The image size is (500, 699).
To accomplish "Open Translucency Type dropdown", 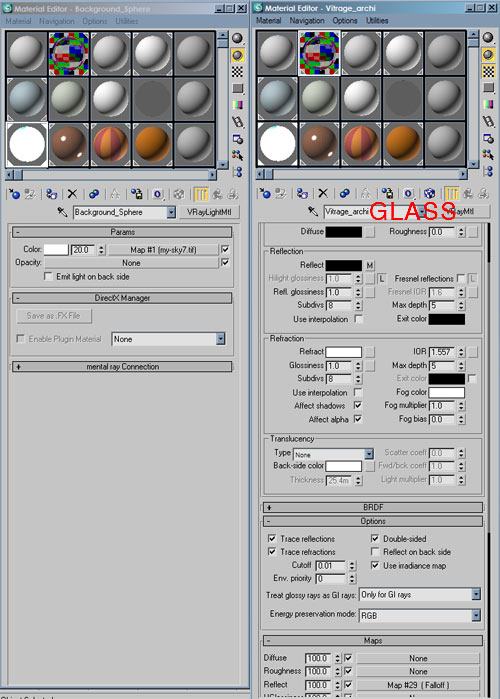I will [369, 454].
